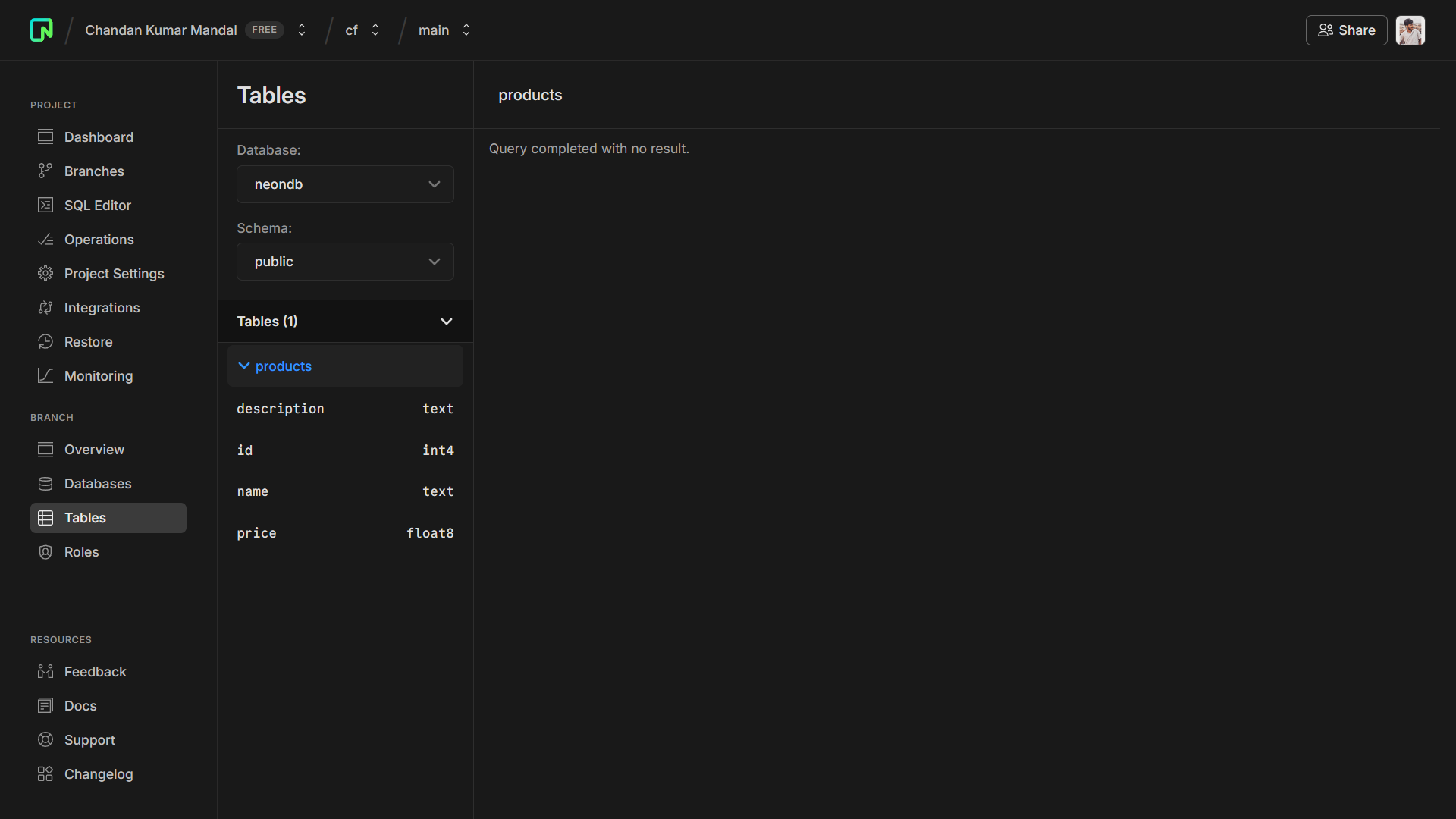Image resolution: width=1456 pixels, height=819 pixels.
Task: Open Project Settings gear icon
Action: tap(45, 274)
